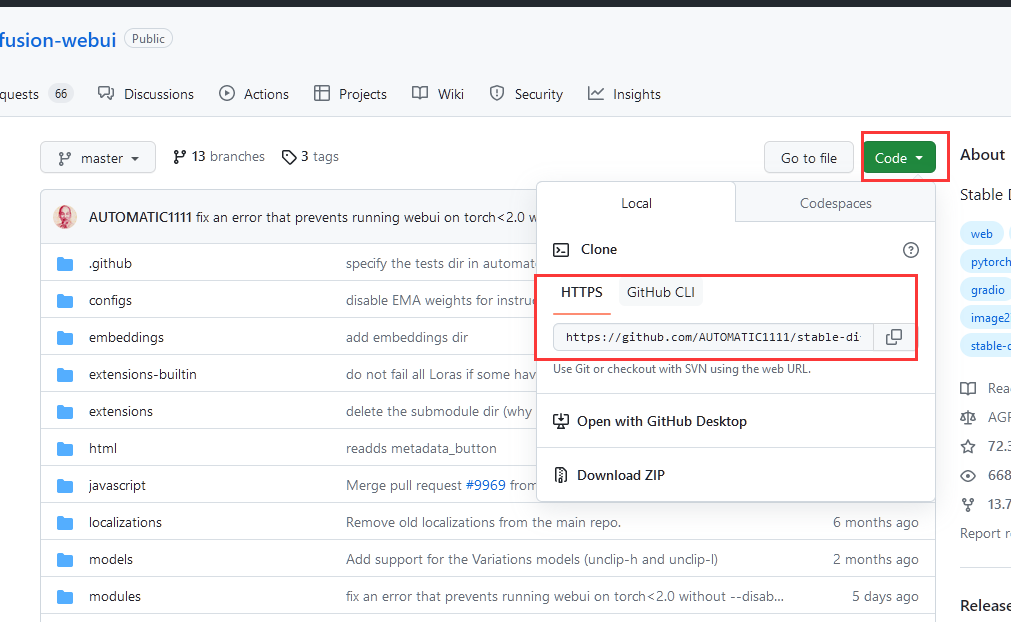This screenshot has height=622, width=1011.
Task: Click the terminal icon beside Clone
Action: 561,249
